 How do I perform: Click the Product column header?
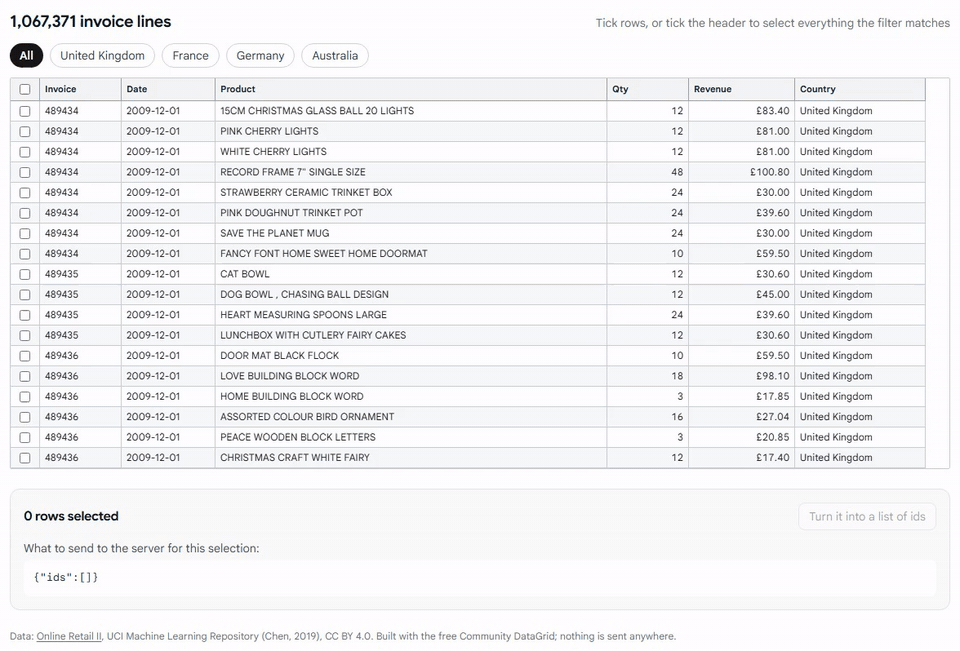click(x=411, y=89)
